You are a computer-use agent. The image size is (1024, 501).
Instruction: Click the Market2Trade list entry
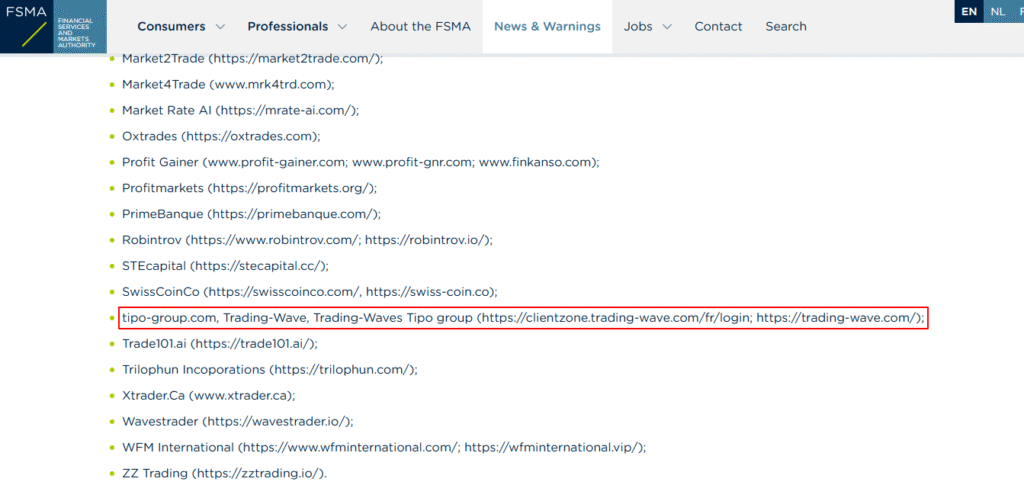coord(252,59)
